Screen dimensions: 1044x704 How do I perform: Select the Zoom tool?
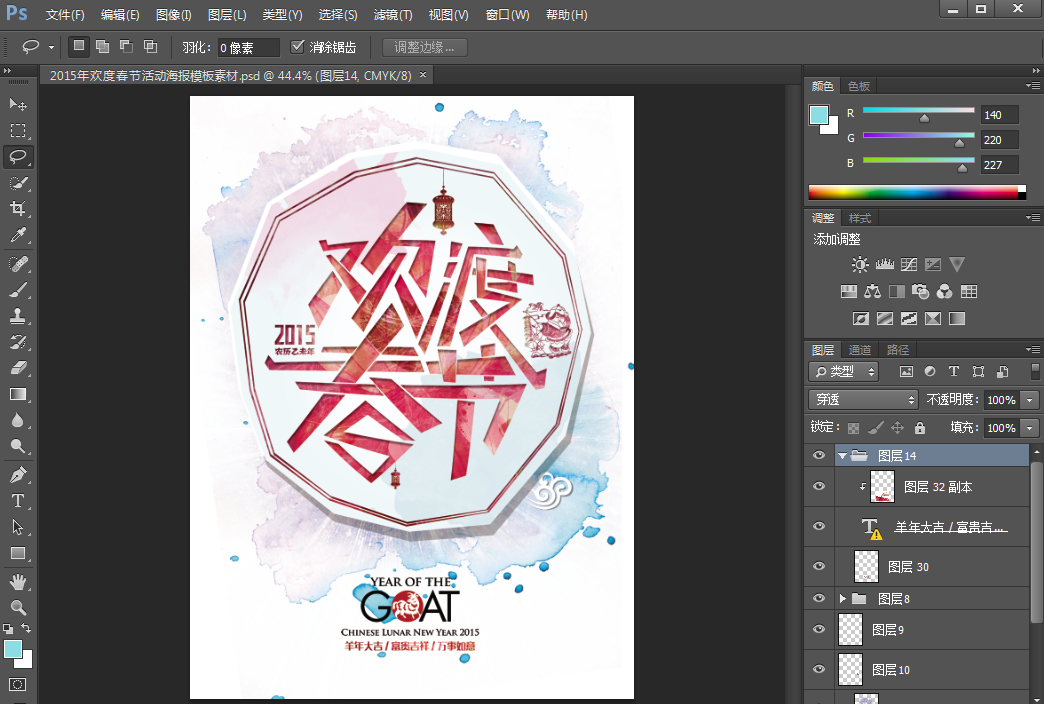18,607
